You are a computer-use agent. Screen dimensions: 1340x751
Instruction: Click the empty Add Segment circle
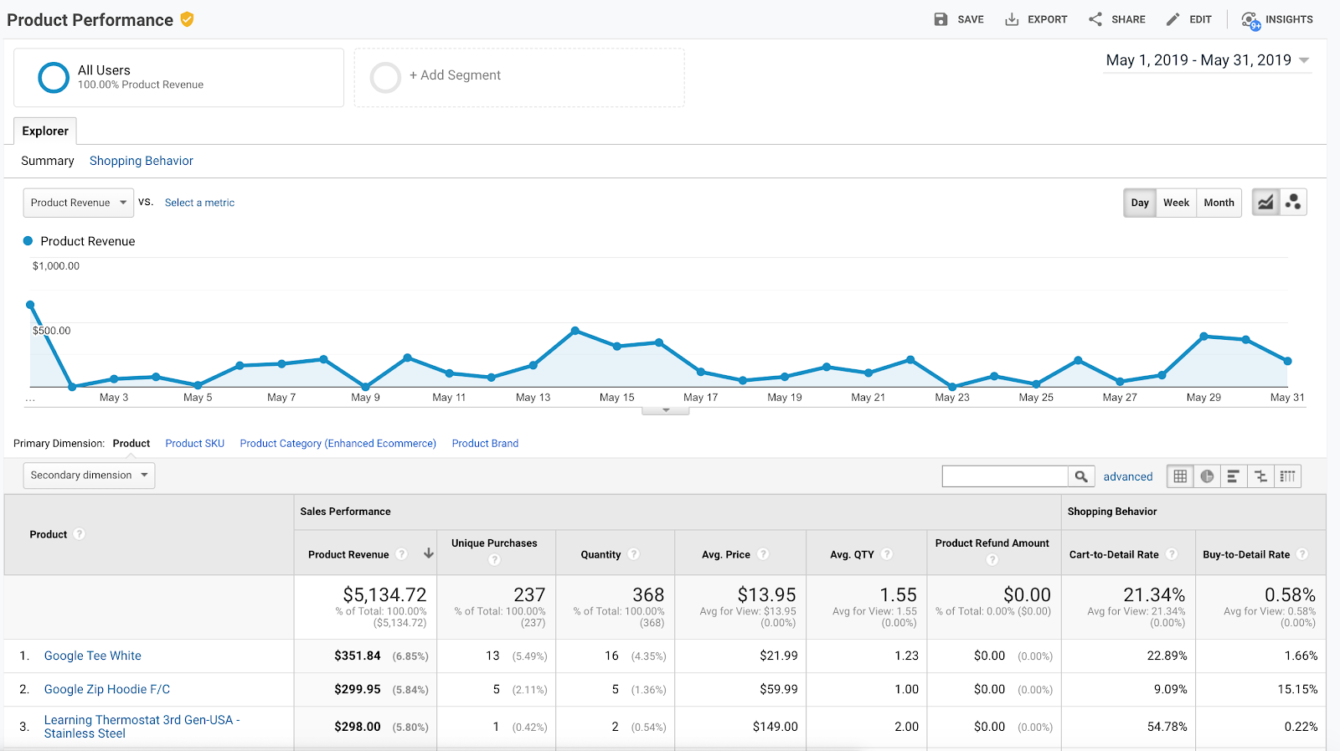[385, 77]
